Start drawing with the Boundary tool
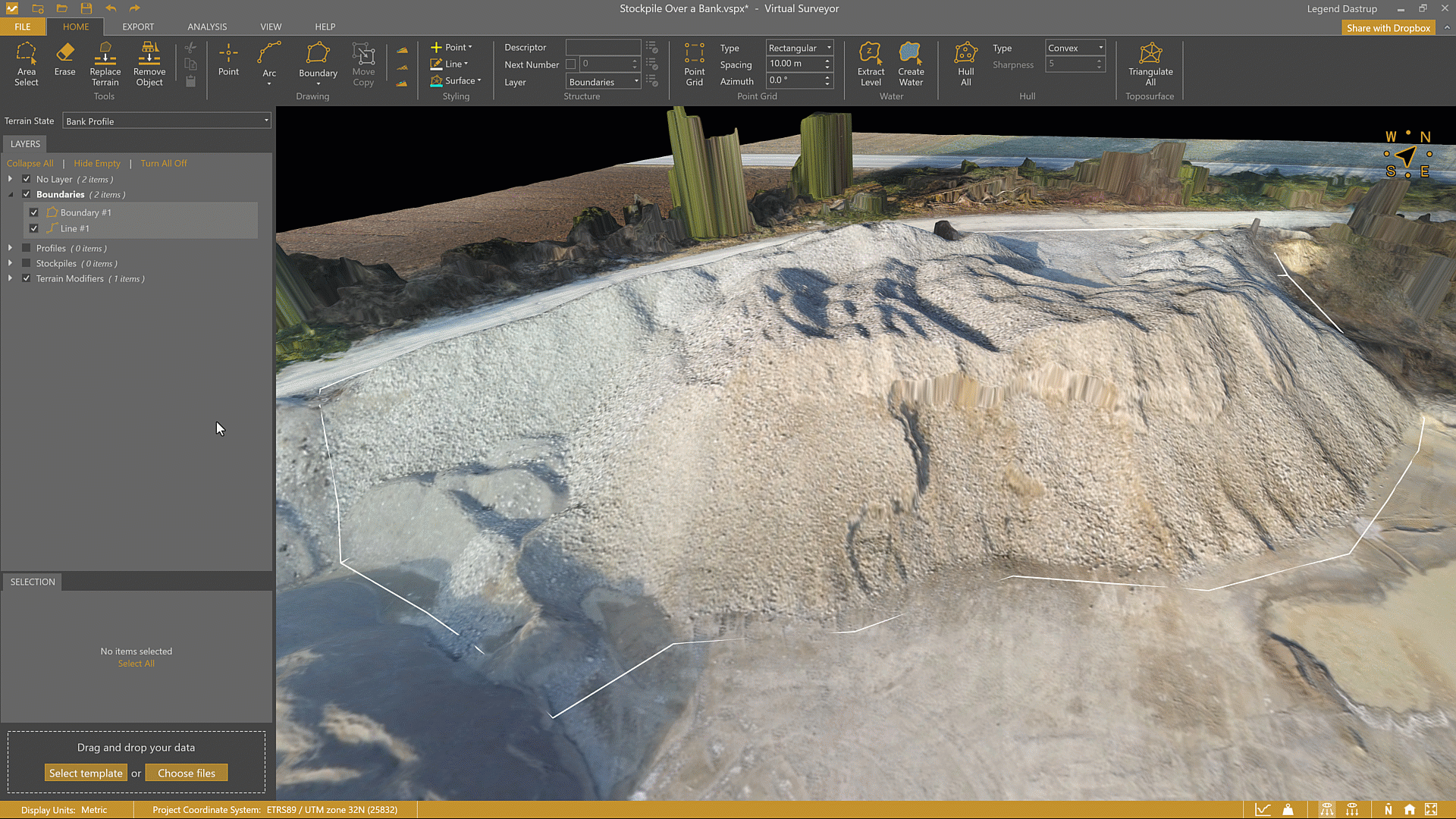Image resolution: width=1456 pixels, height=819 pixels. click(318, 60)
